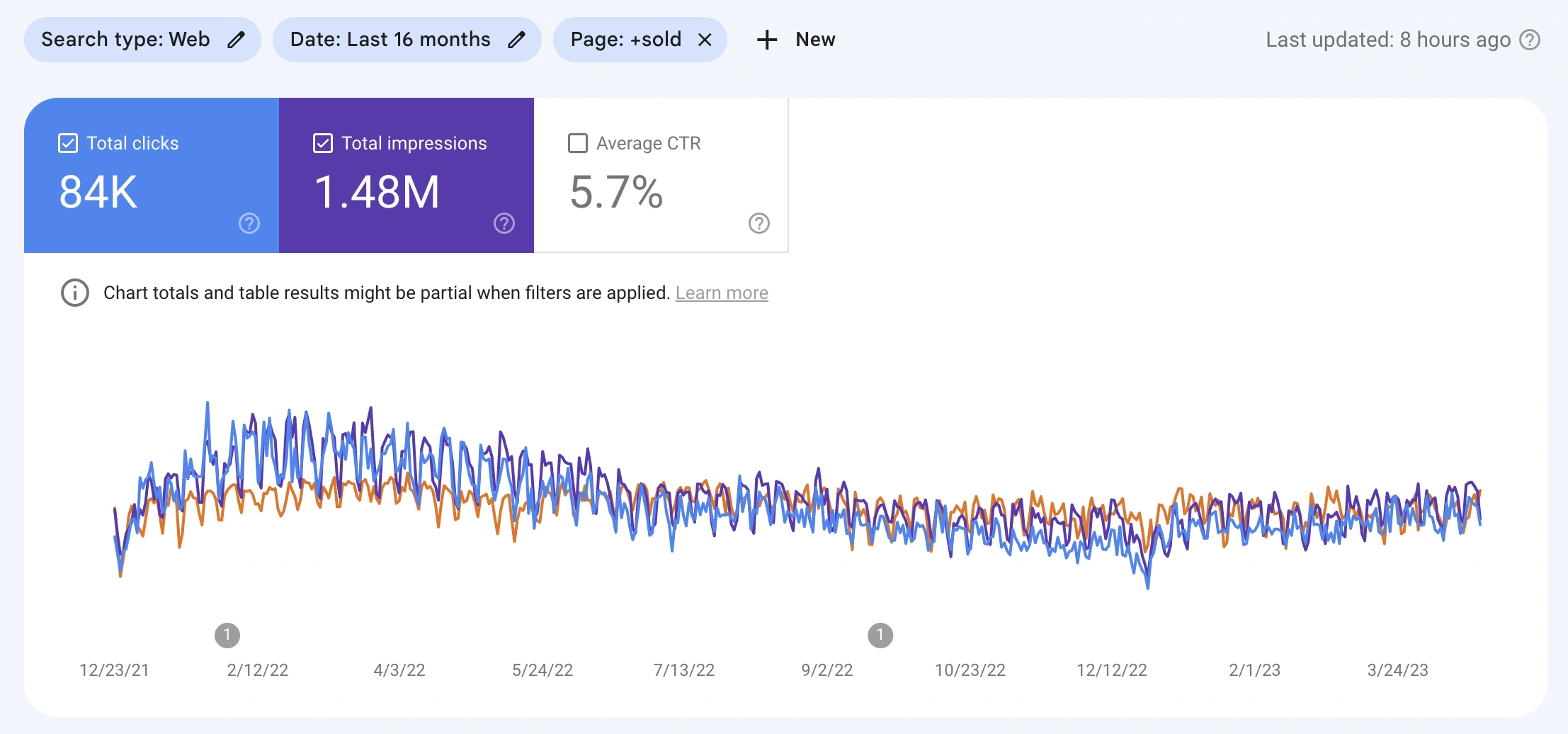The height and width of the screenshot is (734, 1568).
Task: Enable the Average CTR checkbox
Action: tap(578, 143)
